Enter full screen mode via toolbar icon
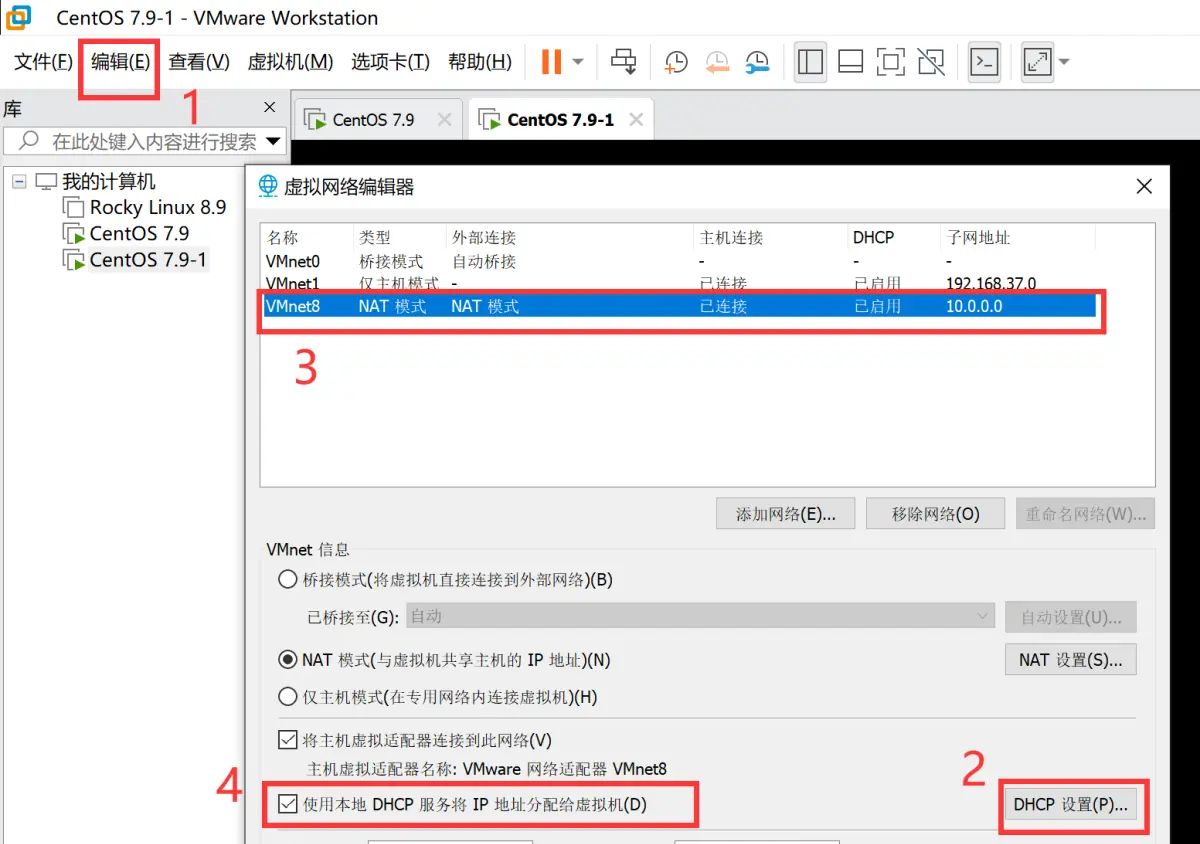Screen dimensions: 1200x844 pos(891,61)
